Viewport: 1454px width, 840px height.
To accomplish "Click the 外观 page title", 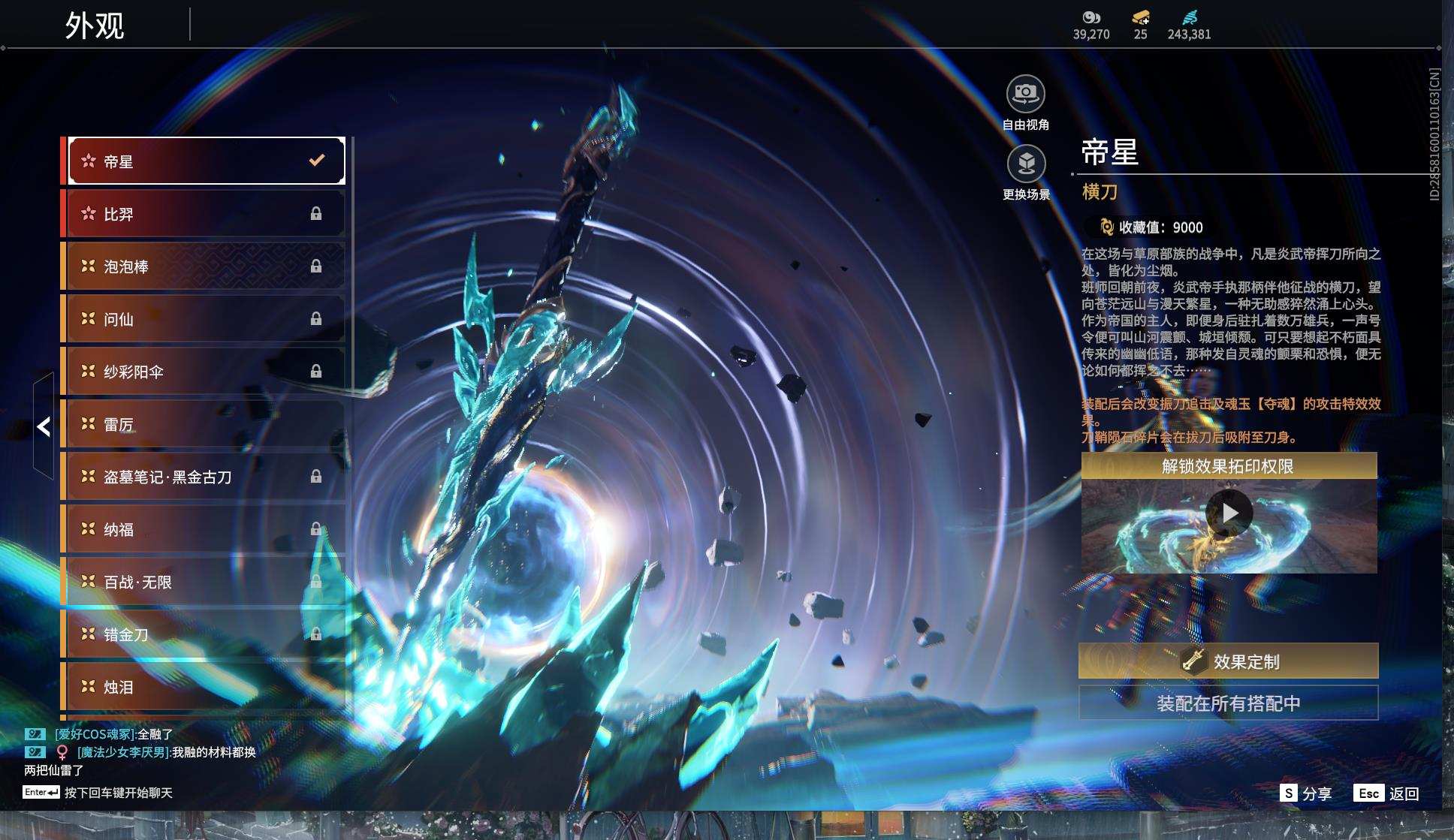I will pos(95,26).
